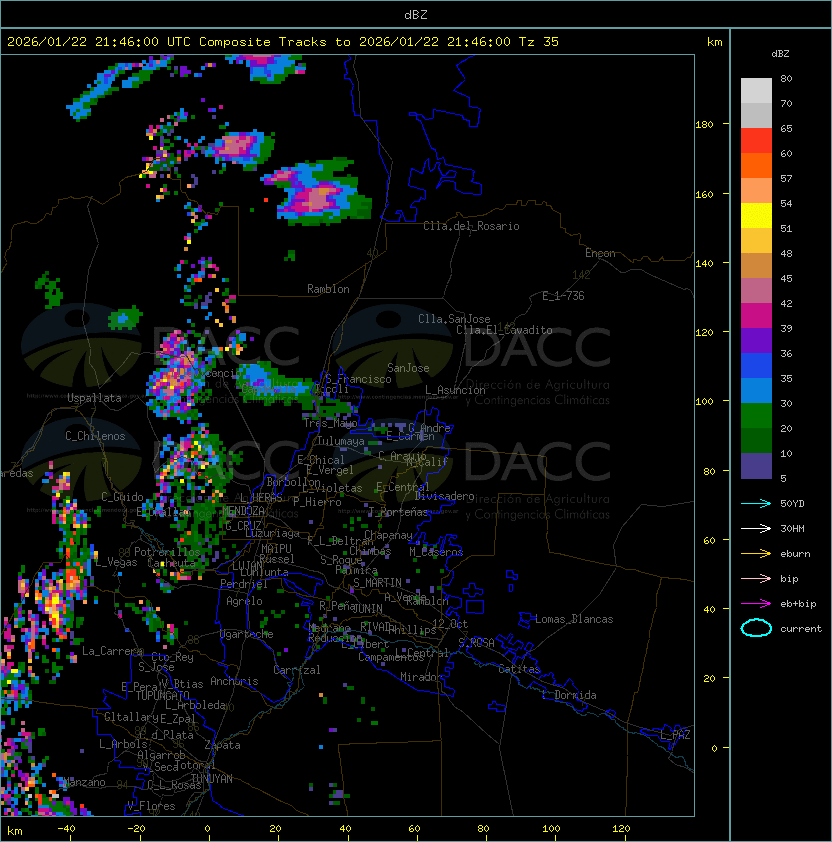Click the L_Asuncion place label
Image resolution: width=832 pixels, height=842 pixels.
[455, 390]
